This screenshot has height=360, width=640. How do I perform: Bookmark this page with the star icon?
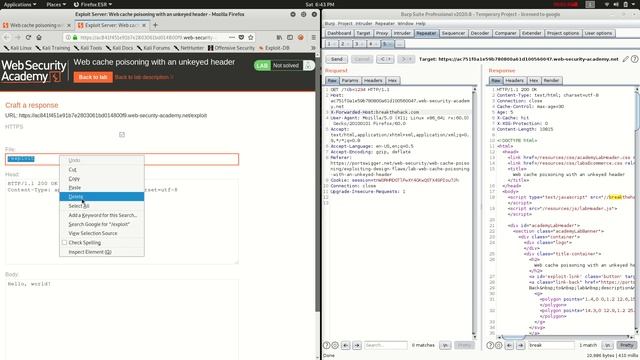point(251,37)
